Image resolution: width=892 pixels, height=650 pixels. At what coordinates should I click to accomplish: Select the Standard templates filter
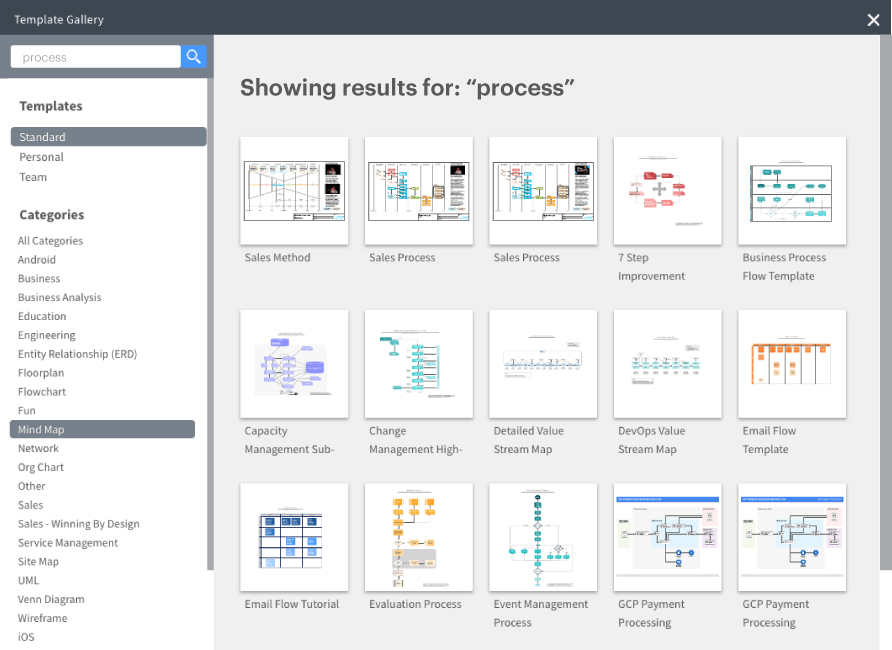coord(41,137)
